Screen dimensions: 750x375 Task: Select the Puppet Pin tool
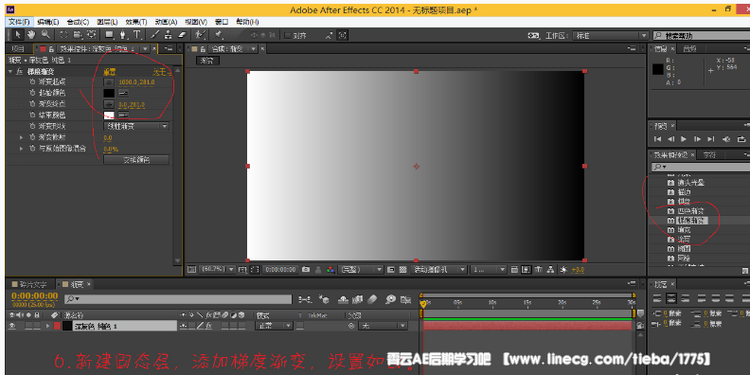click(x=219, y=34)
